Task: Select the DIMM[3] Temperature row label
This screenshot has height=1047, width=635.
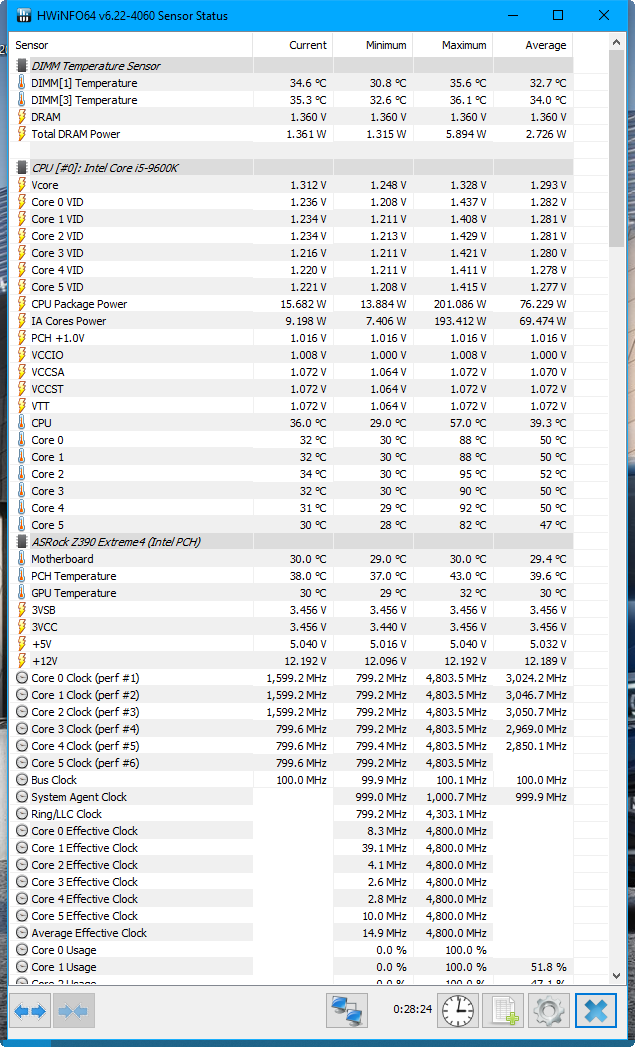Action: tap(84, 100)
